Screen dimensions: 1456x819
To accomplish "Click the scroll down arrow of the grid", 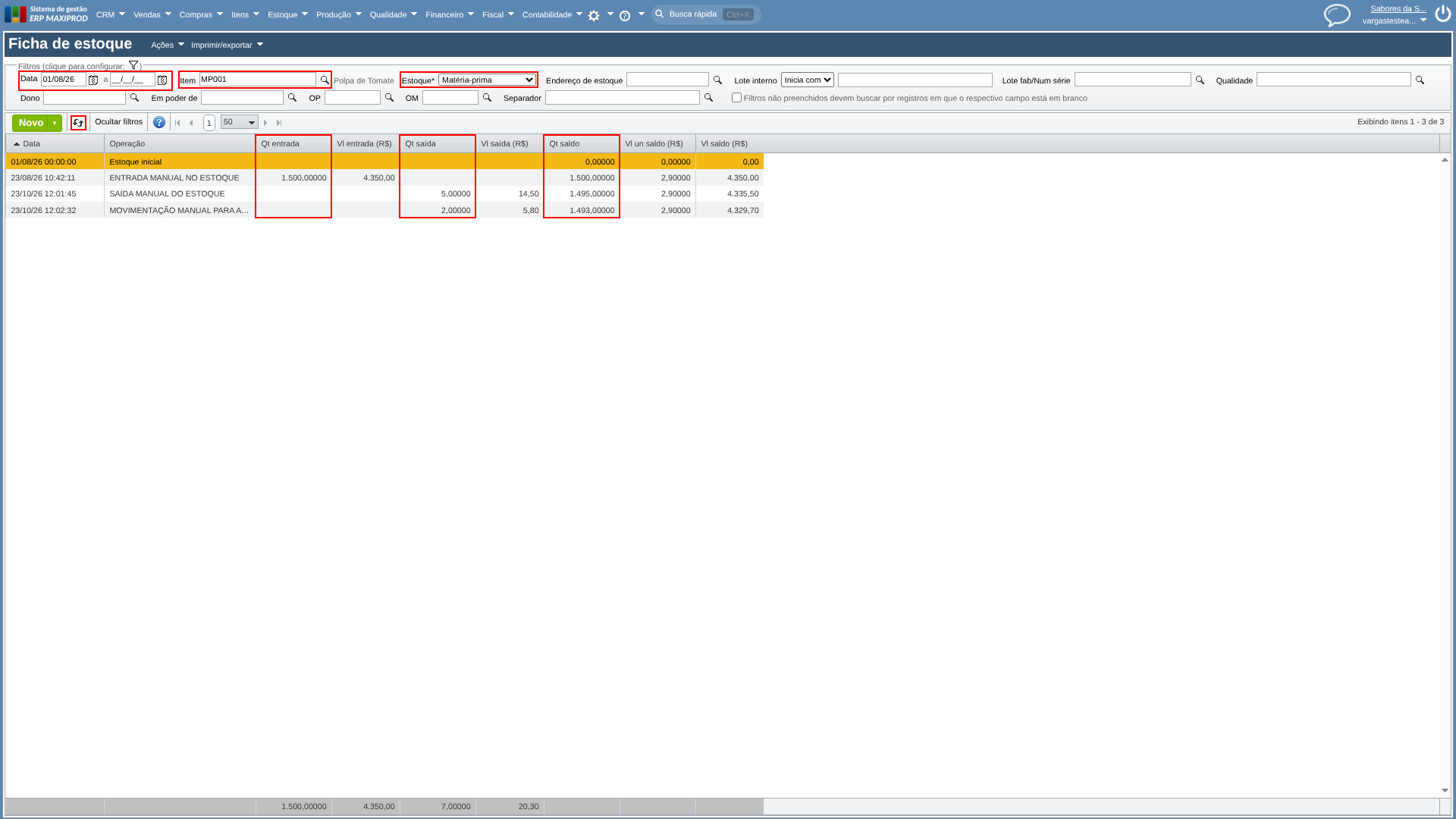I will point(1445,790).
